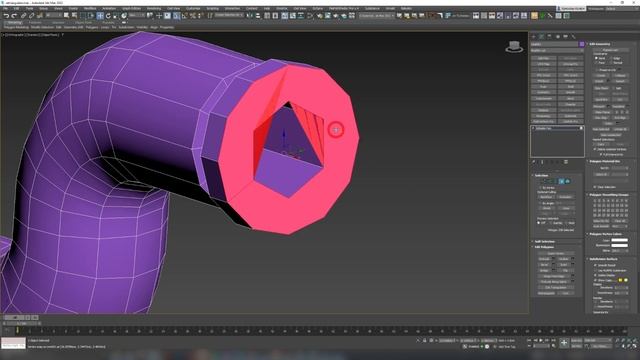Activate the Unlink Selection tool
The image size is (640, 360).
[31, 16]
